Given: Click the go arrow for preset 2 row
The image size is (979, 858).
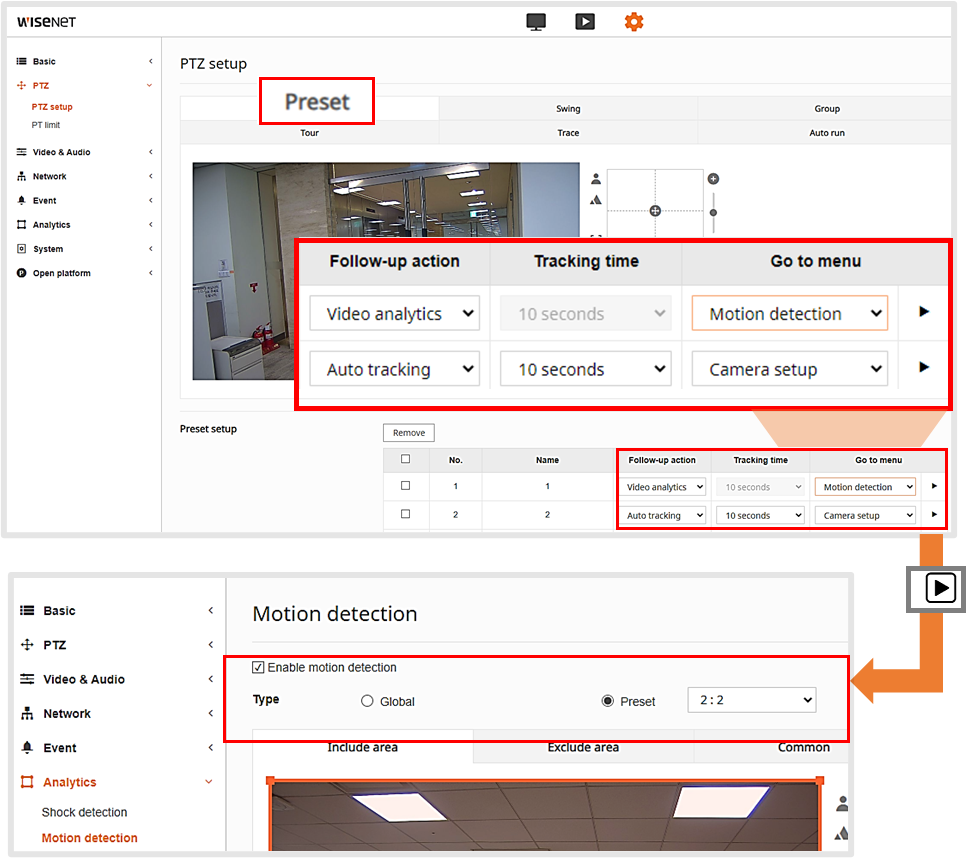Looking at the screenshot, I should (x=934, y=515).
